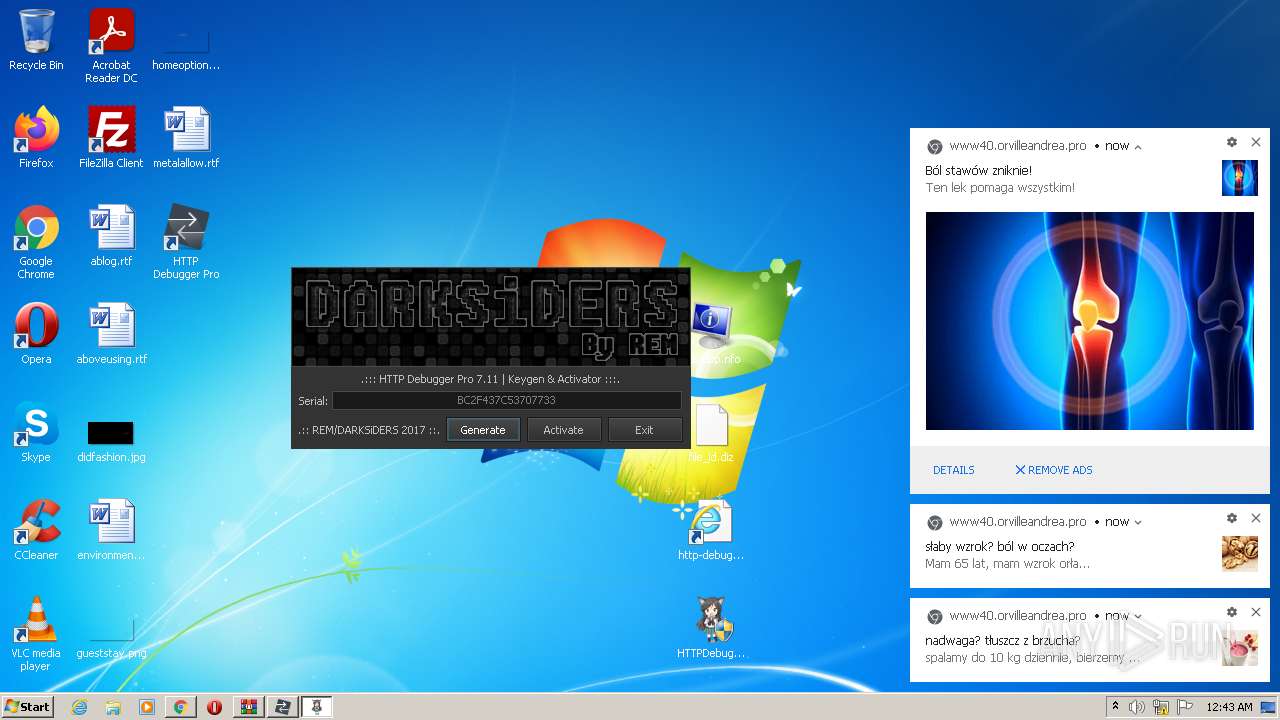Switch to Opera on the taskbar
The image size is (1280, 720).
(214, 707)
